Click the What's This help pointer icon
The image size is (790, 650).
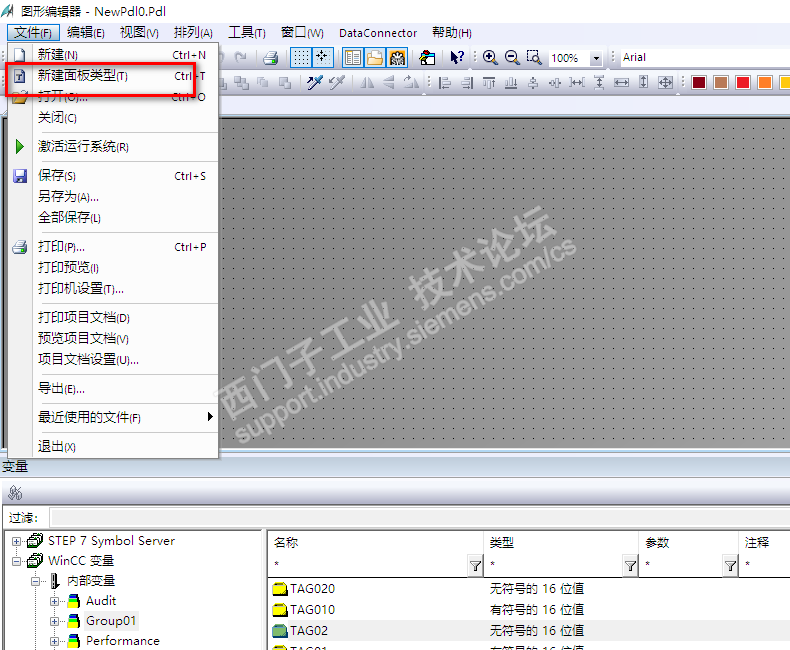click(457, 57)
